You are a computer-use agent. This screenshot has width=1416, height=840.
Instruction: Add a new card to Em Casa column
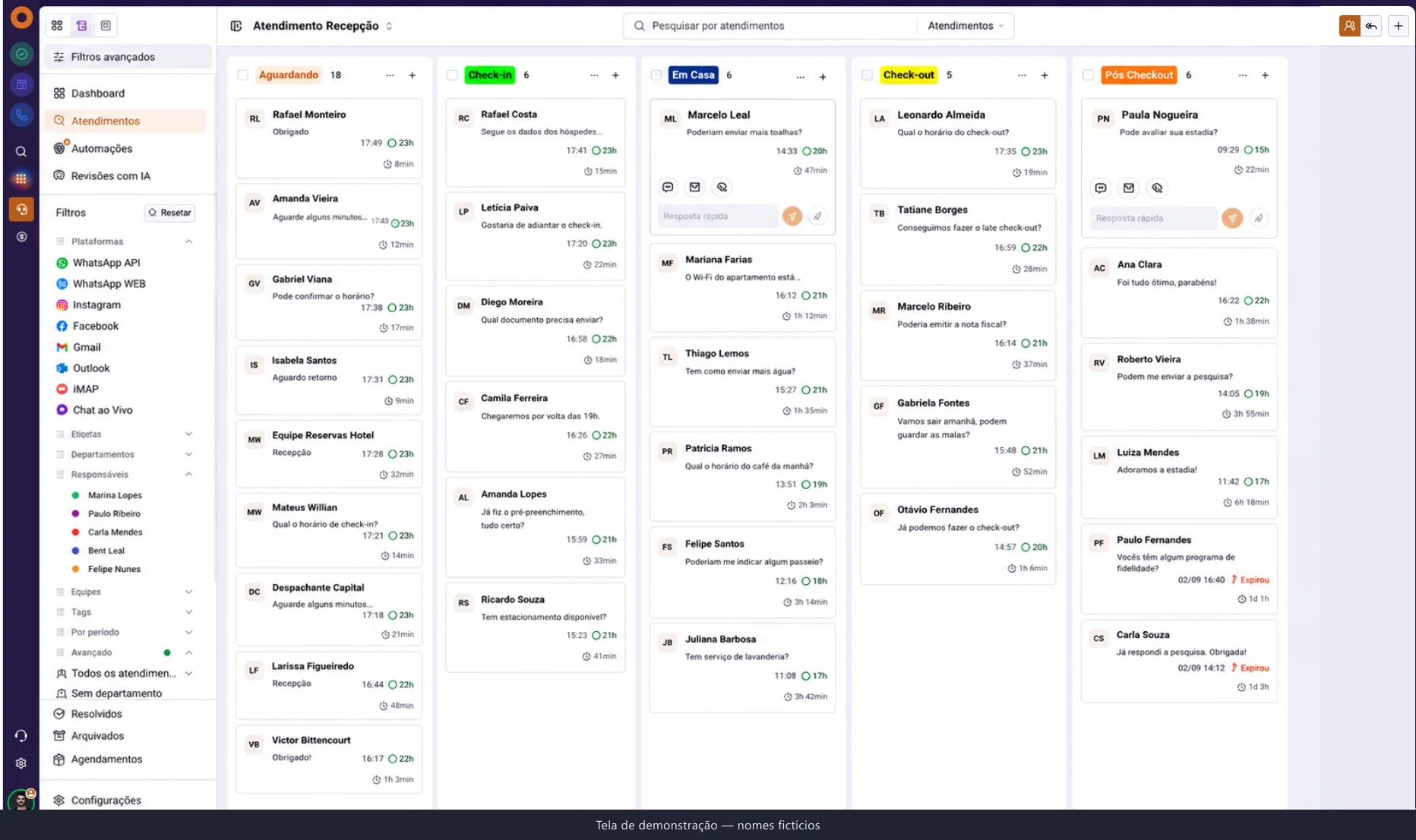(x=823, y=77)
